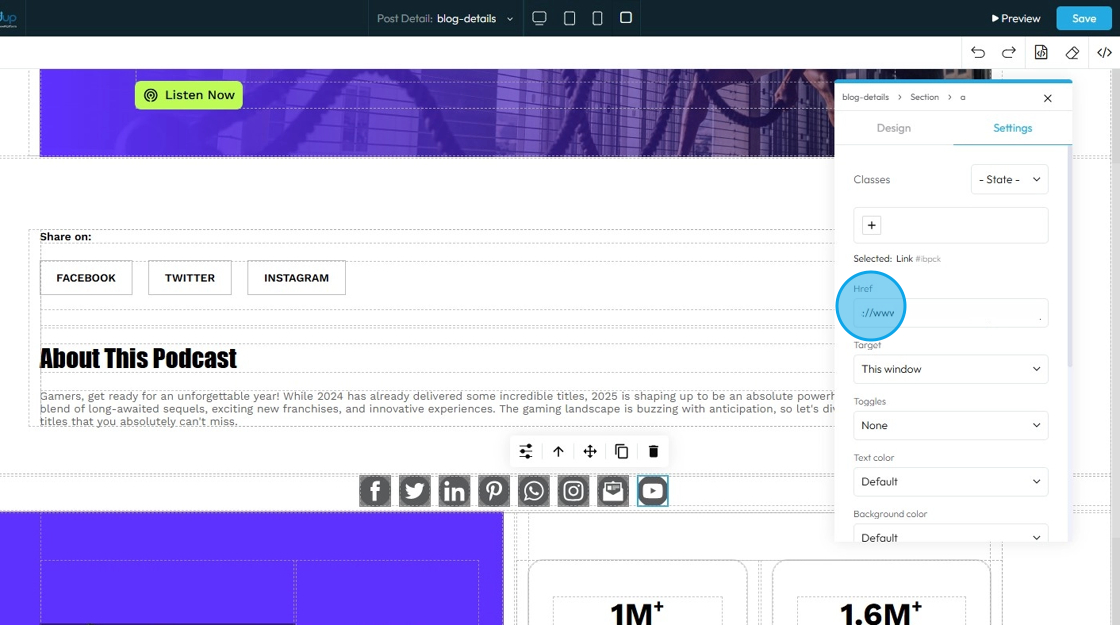Image resolution: width=1120 pixels, height=625 pixels.
Task: Select the Pinterest social icon
Action: (494, 491)
